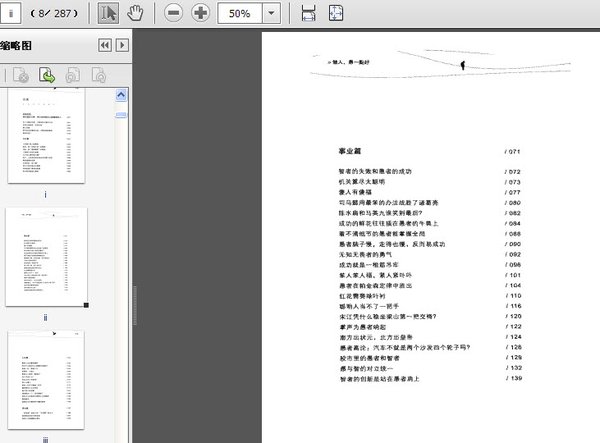This screenshot has height=443, width=600.
Task: Click the thumbnail scrollbar handle
Action: tap(121, 115)
